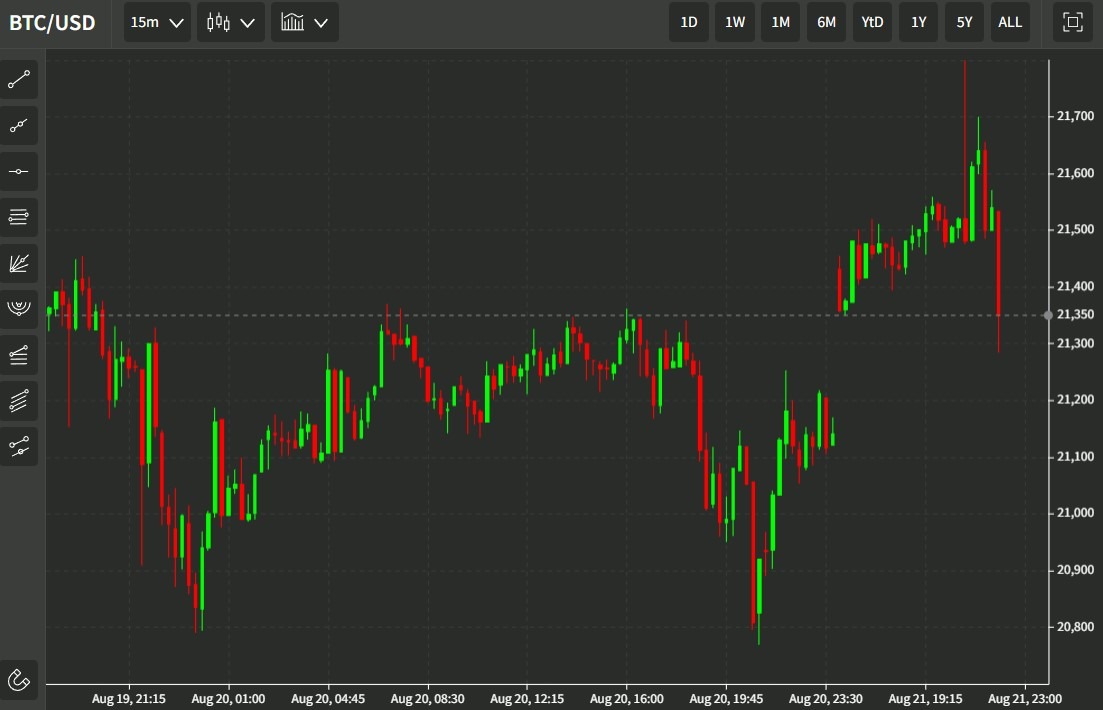Select the parallel lines drawing tool
This screenshot has height=710, width=1103.
19,217
